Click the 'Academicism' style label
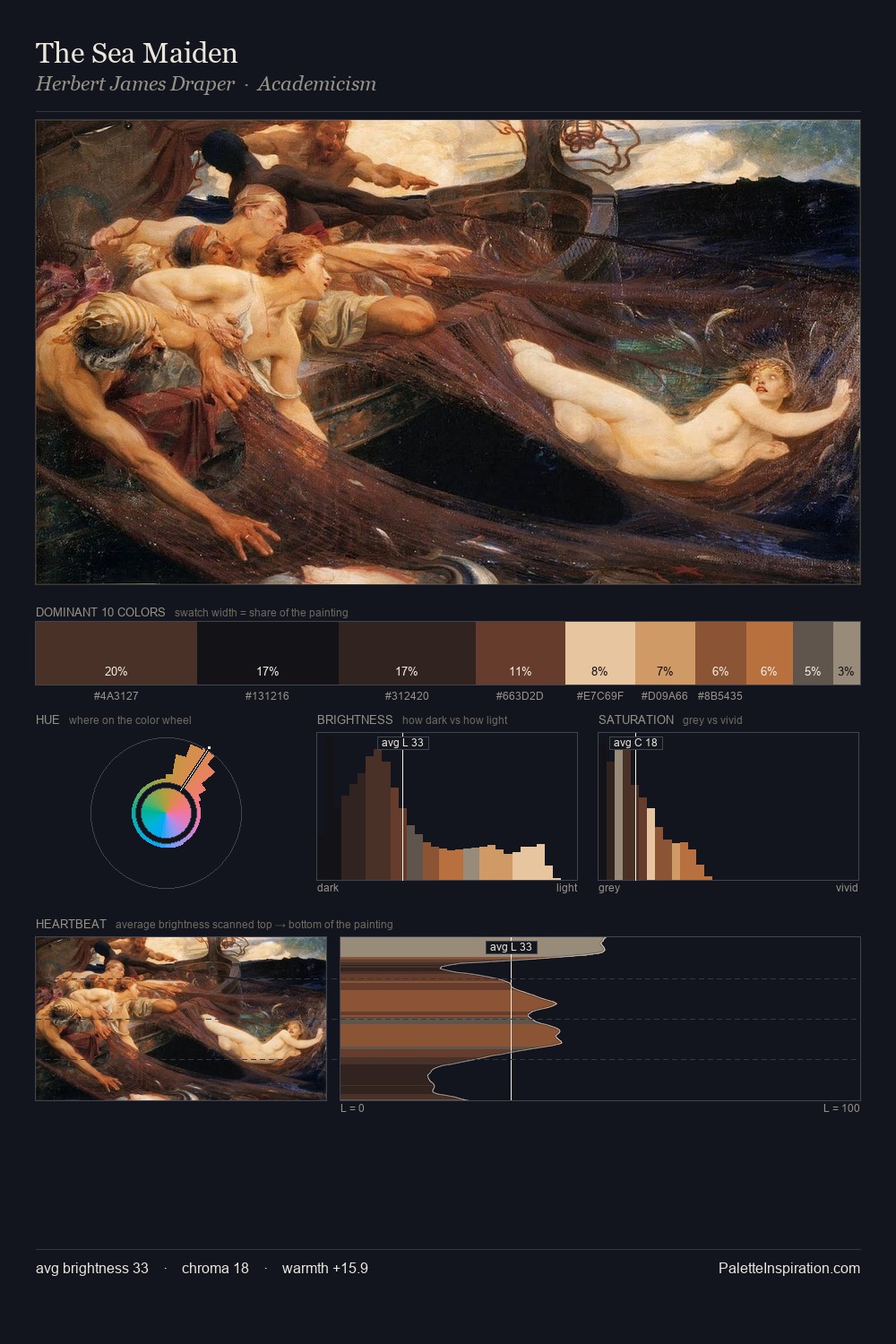The image size is (896, 1344). 317,84
